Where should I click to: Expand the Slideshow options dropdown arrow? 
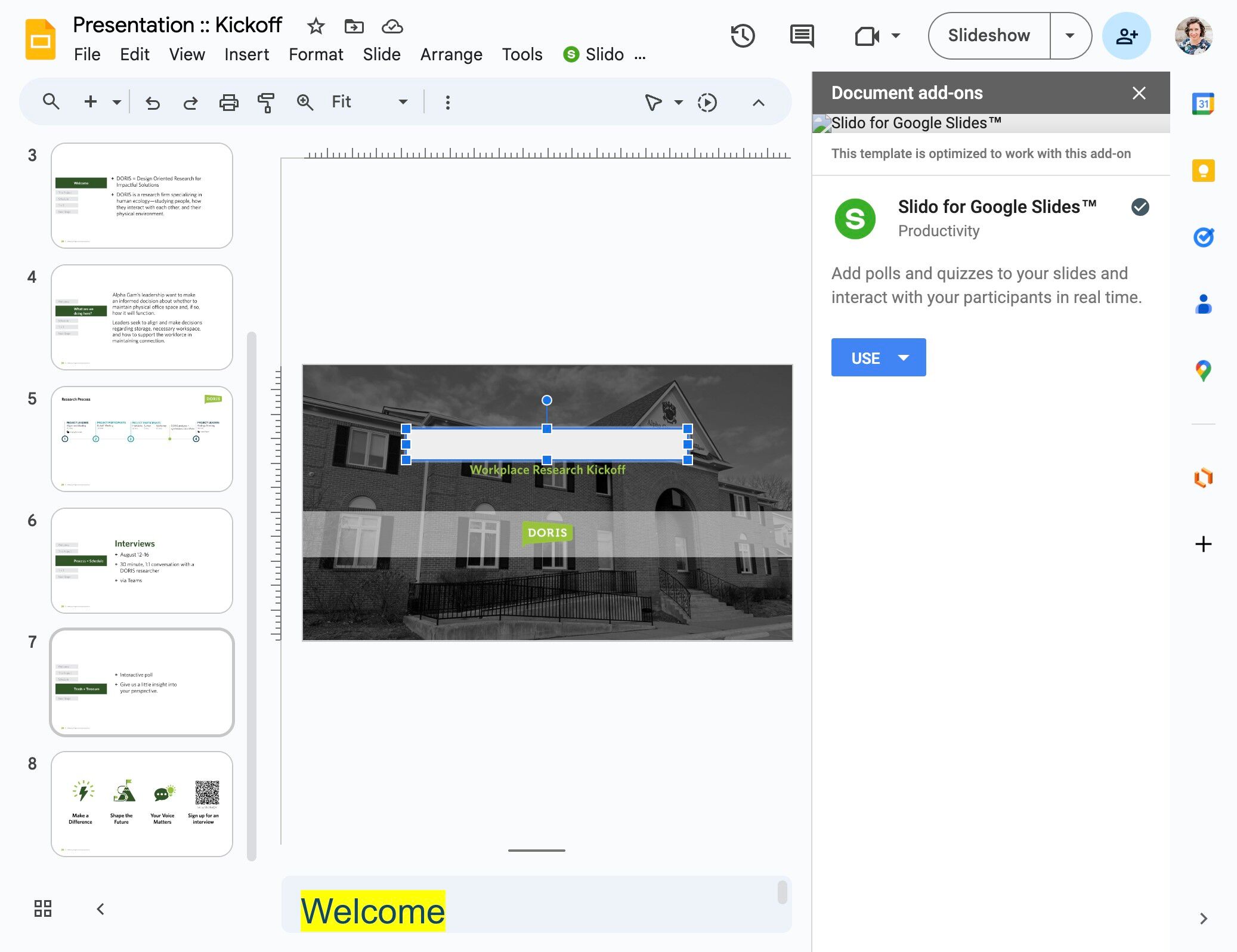pyautogui.click(x=1070, y=36)
